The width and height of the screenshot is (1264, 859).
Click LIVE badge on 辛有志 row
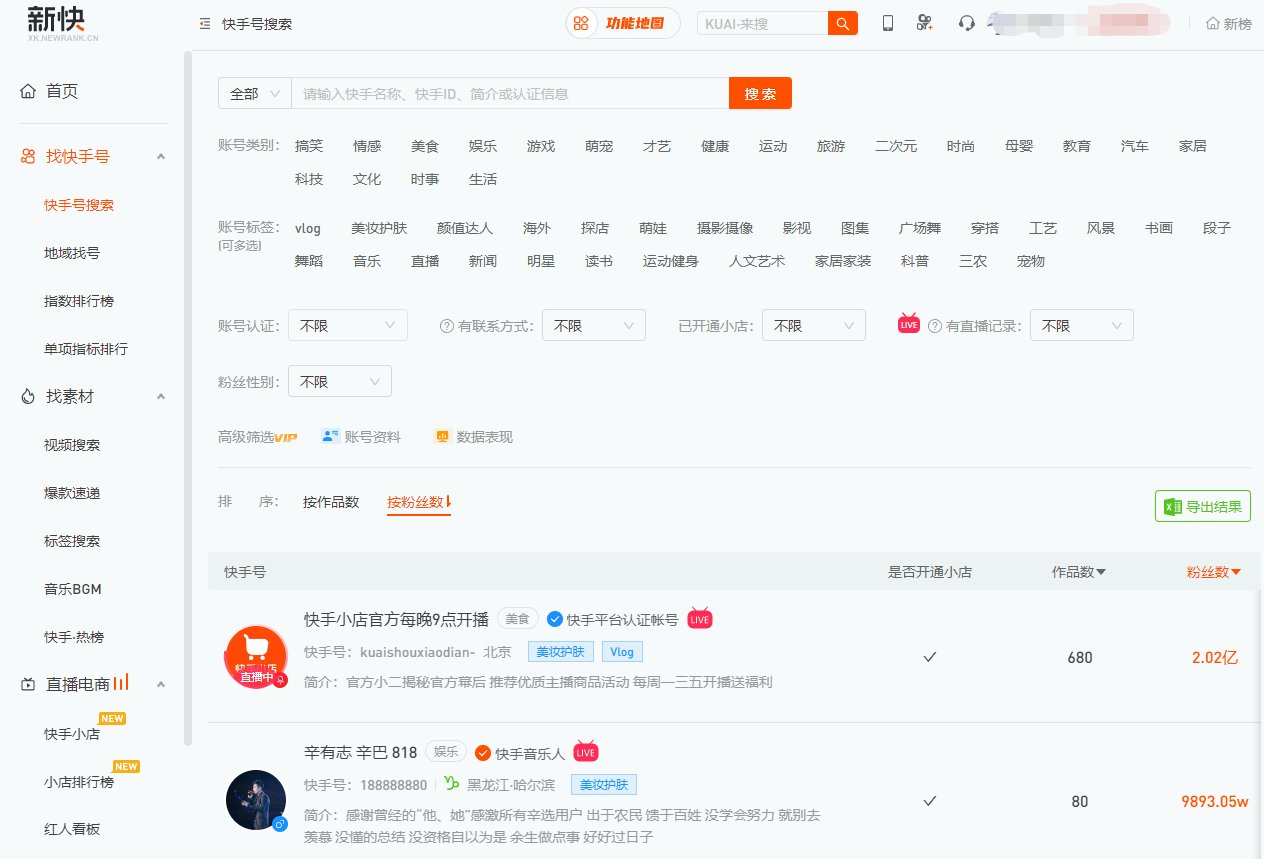(x=586, y=751)
